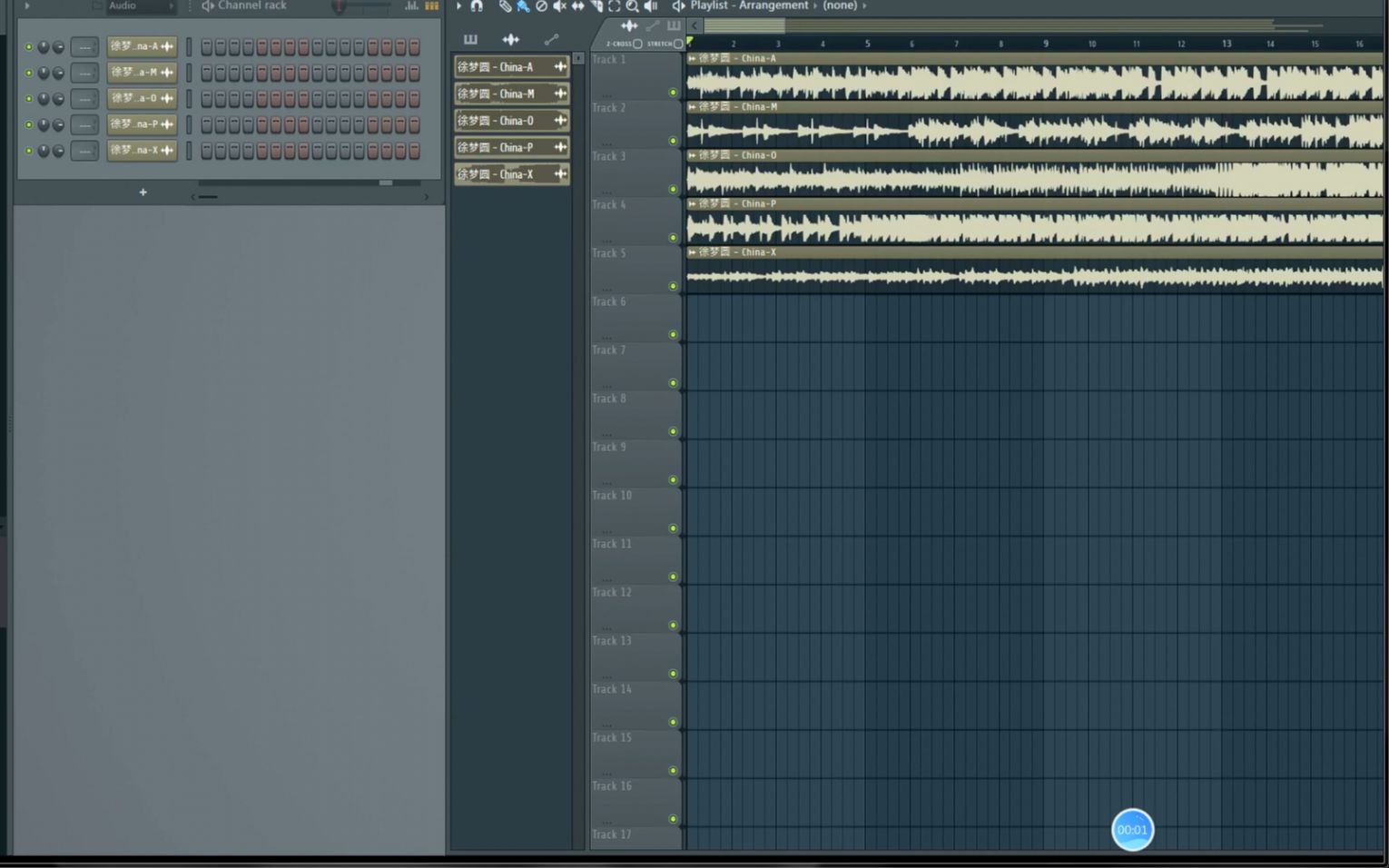Open China-M clip menu in Track 2
The height and width of the screenshot is (868, 1389).
click(692, 106)
